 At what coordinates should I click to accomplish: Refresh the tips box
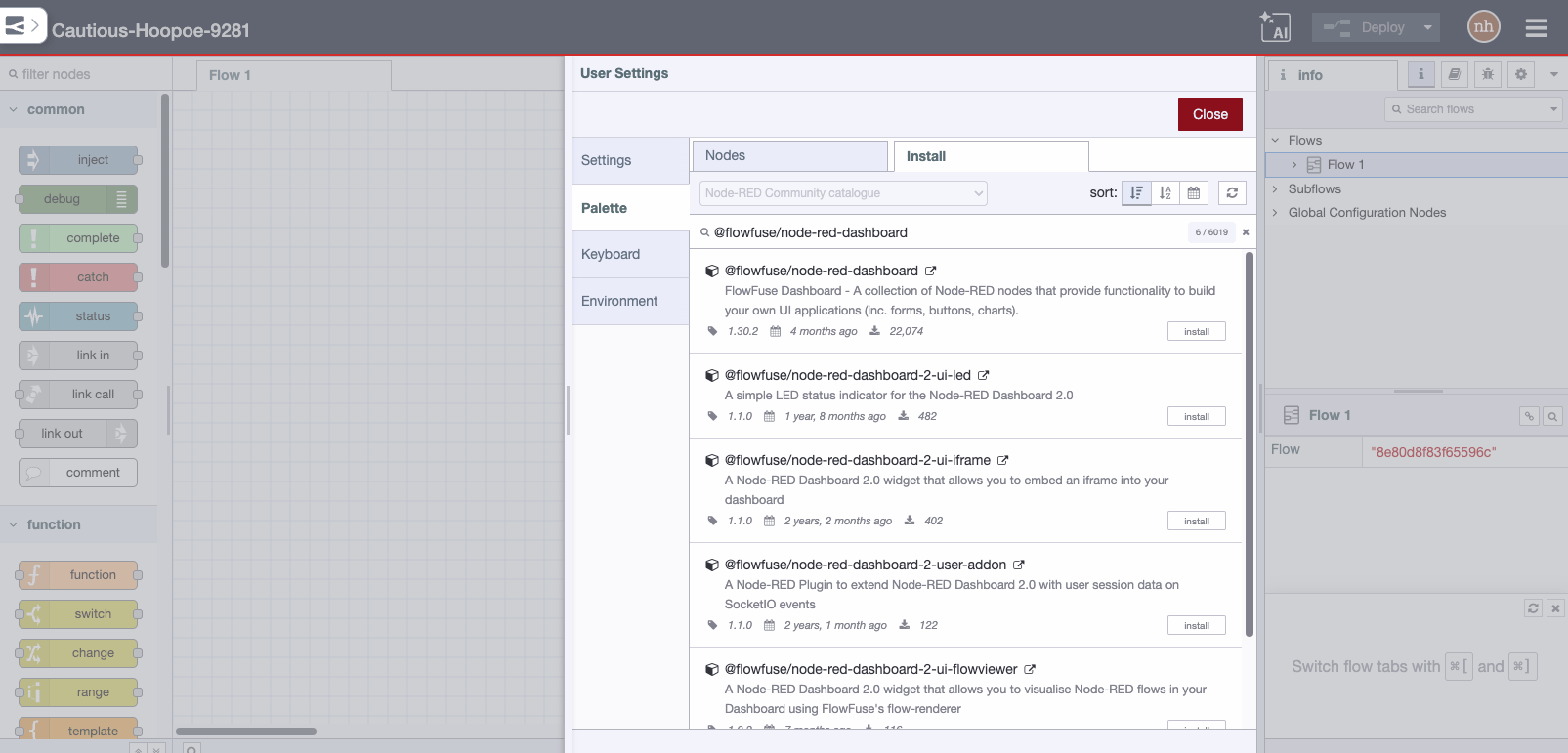pos(1533,607)
